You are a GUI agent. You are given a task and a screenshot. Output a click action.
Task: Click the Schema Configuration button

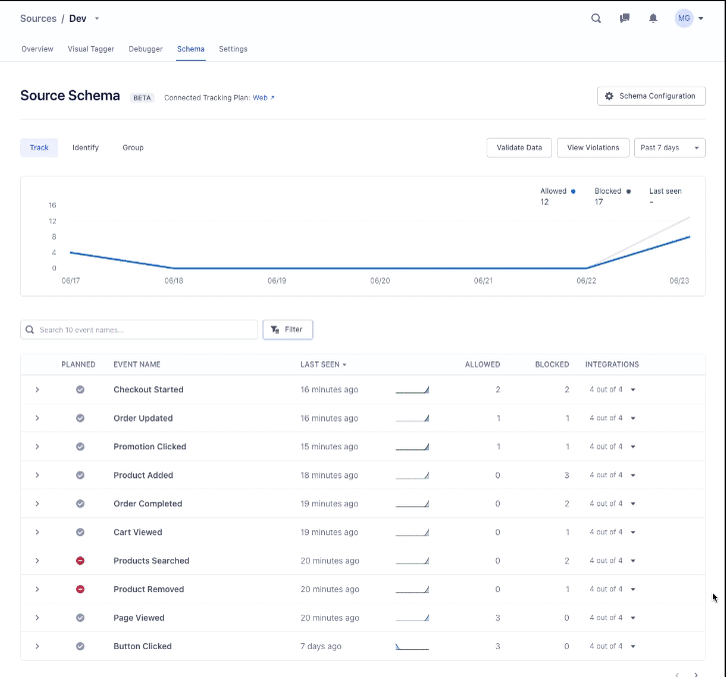pos(651,96)
